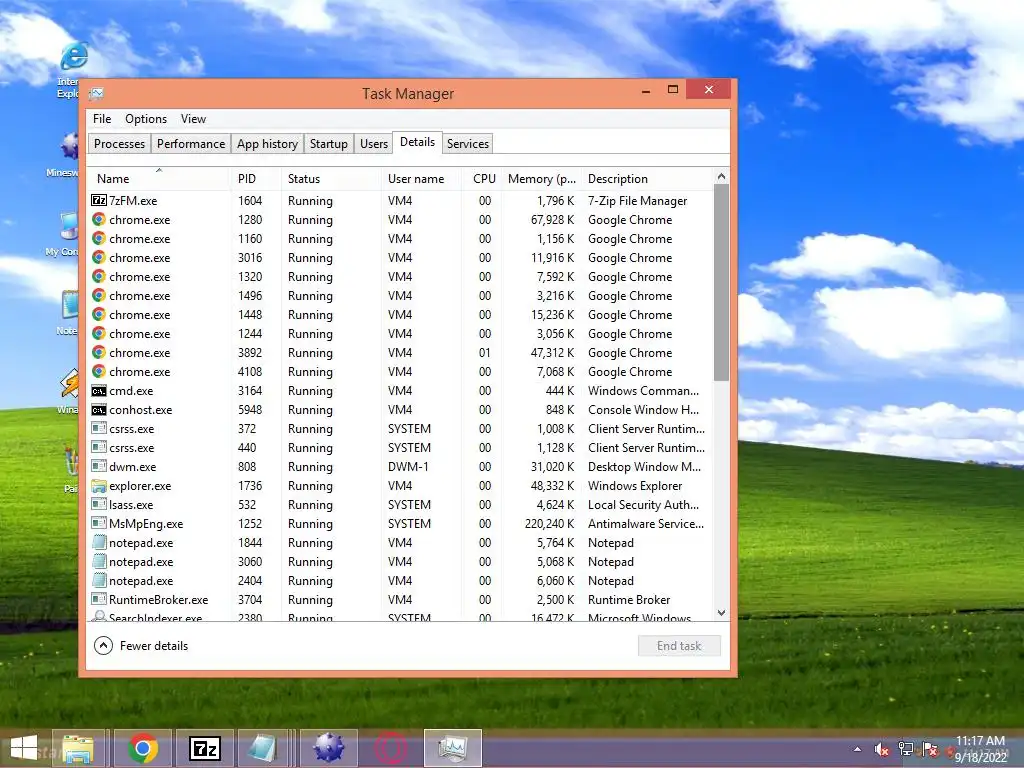Select the notepad.exe row with PID 2404
1024x768 pixels.
point(400,581)
